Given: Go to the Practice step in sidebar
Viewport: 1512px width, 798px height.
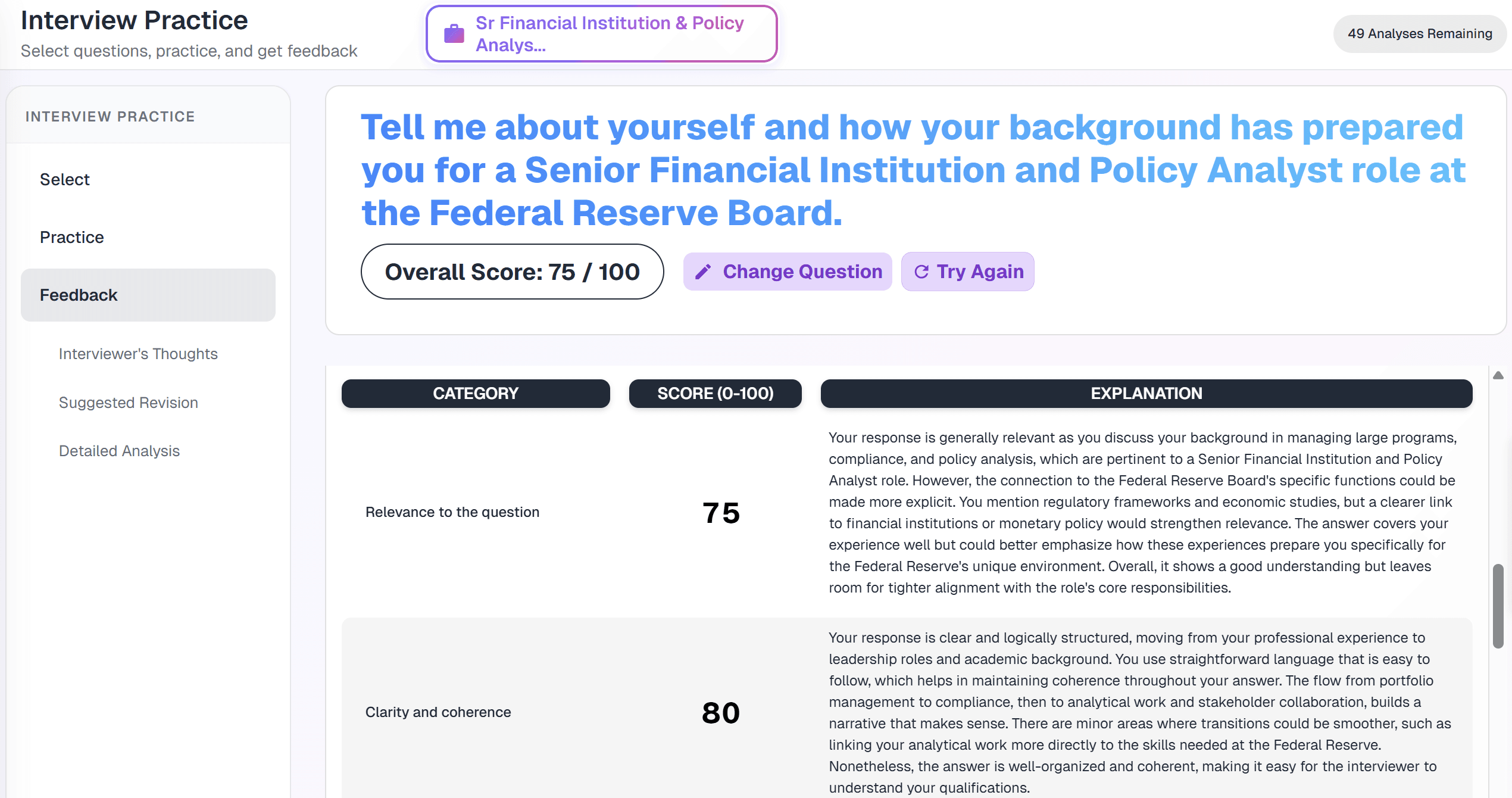Looking at the screenshot, I should (72, 237).
